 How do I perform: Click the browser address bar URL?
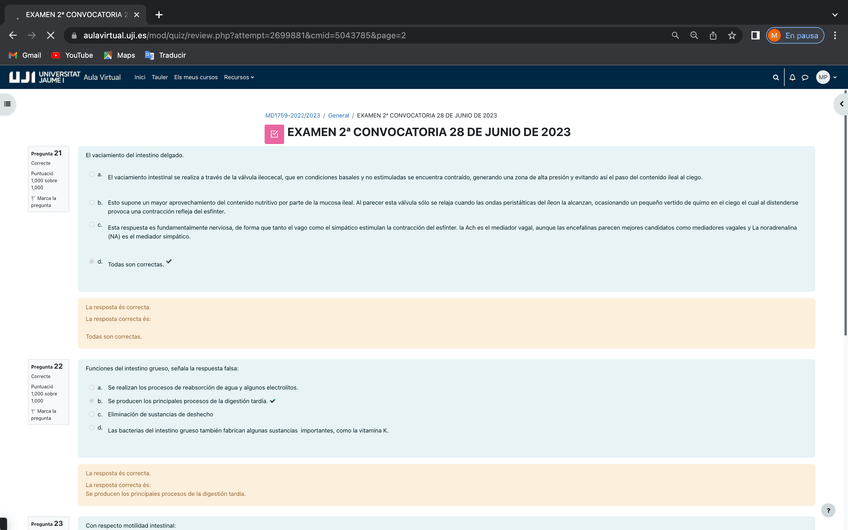(x=300, y=35)
